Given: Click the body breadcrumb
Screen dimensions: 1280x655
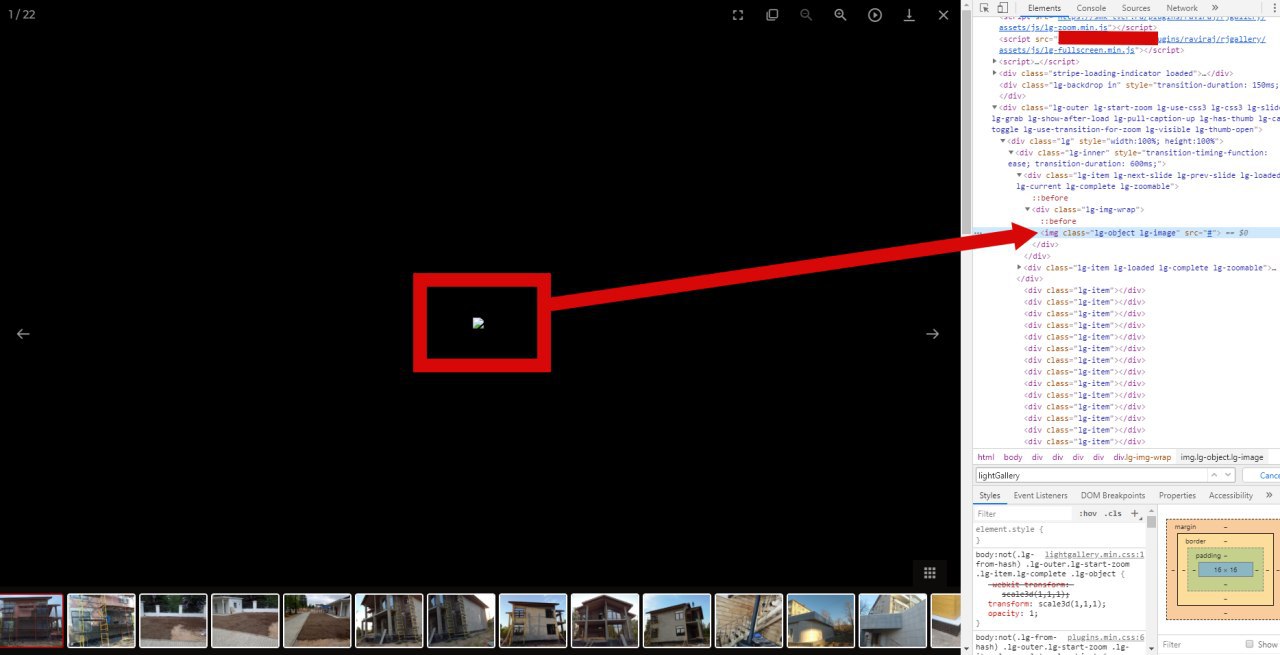Looking at the screenshot, I should [x=1013, y=457].
